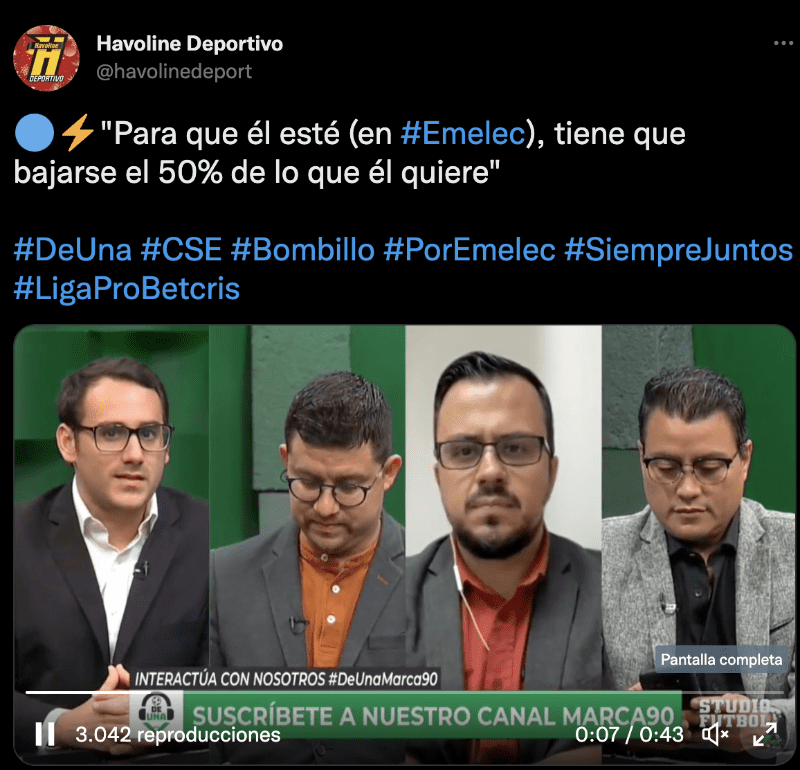Click the De Una headphones logo in video
The image size is (800, 770).
pos(156,712)
